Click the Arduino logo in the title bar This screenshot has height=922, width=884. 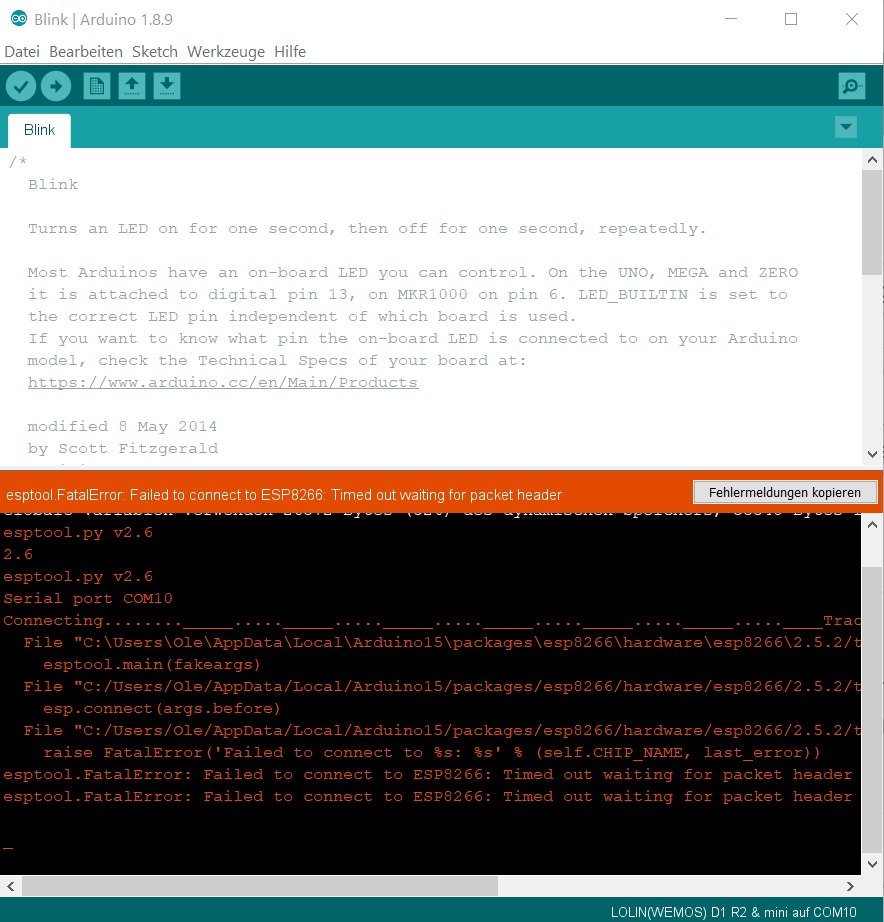click(18, 19)
